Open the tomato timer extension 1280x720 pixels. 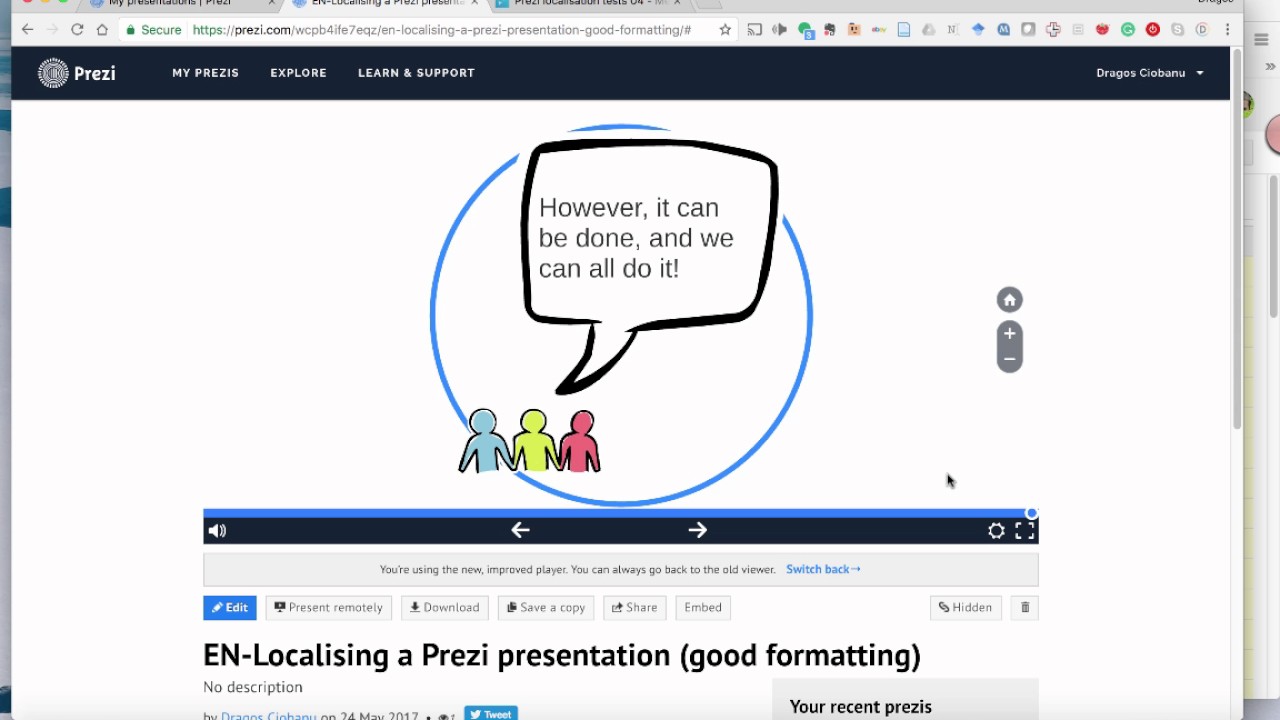pyautogui.click(x=1102, y=30)
